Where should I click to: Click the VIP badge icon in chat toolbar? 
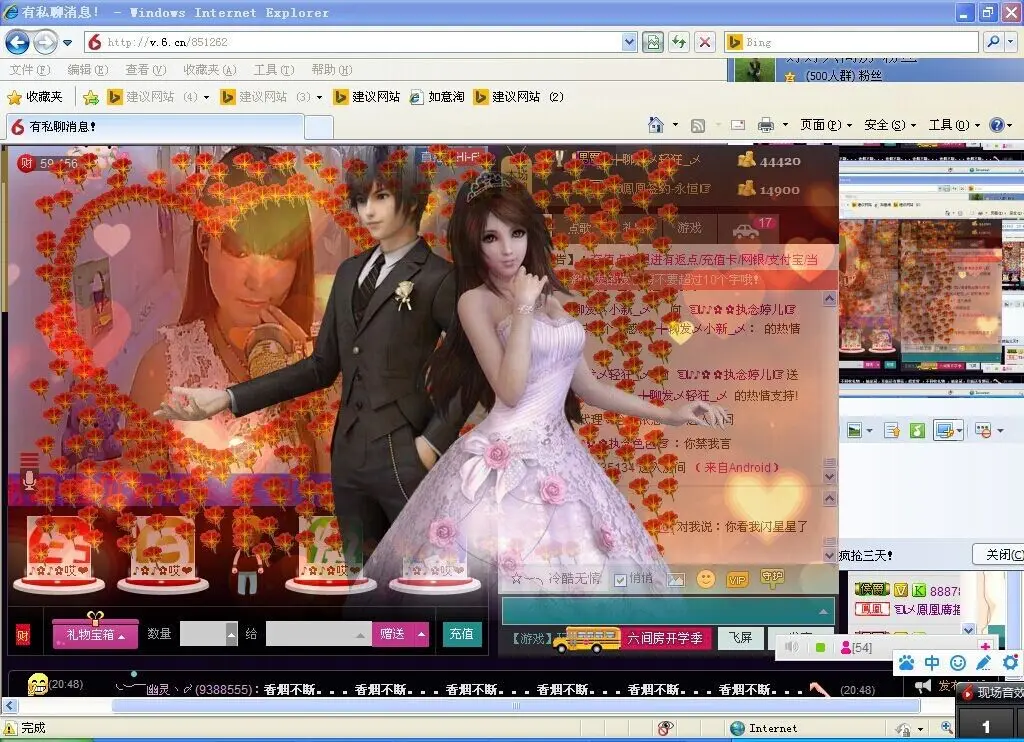coord(737,580)
